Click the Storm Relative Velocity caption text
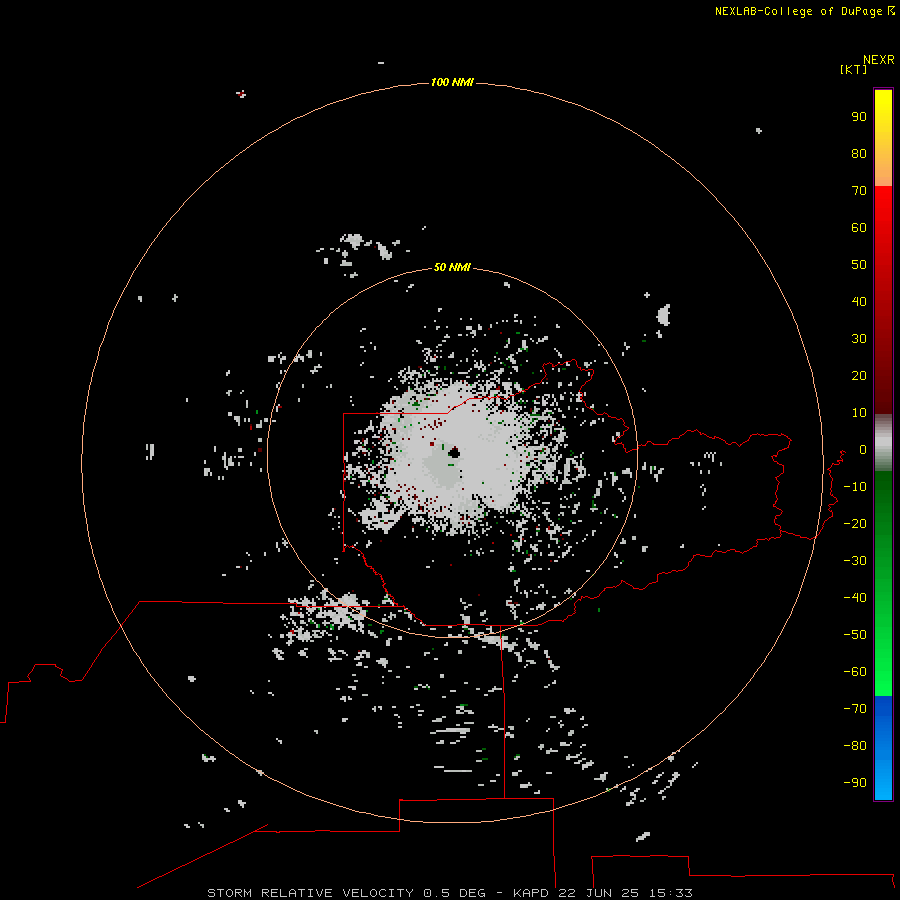 pyautogui.click(x=450, y=893)
